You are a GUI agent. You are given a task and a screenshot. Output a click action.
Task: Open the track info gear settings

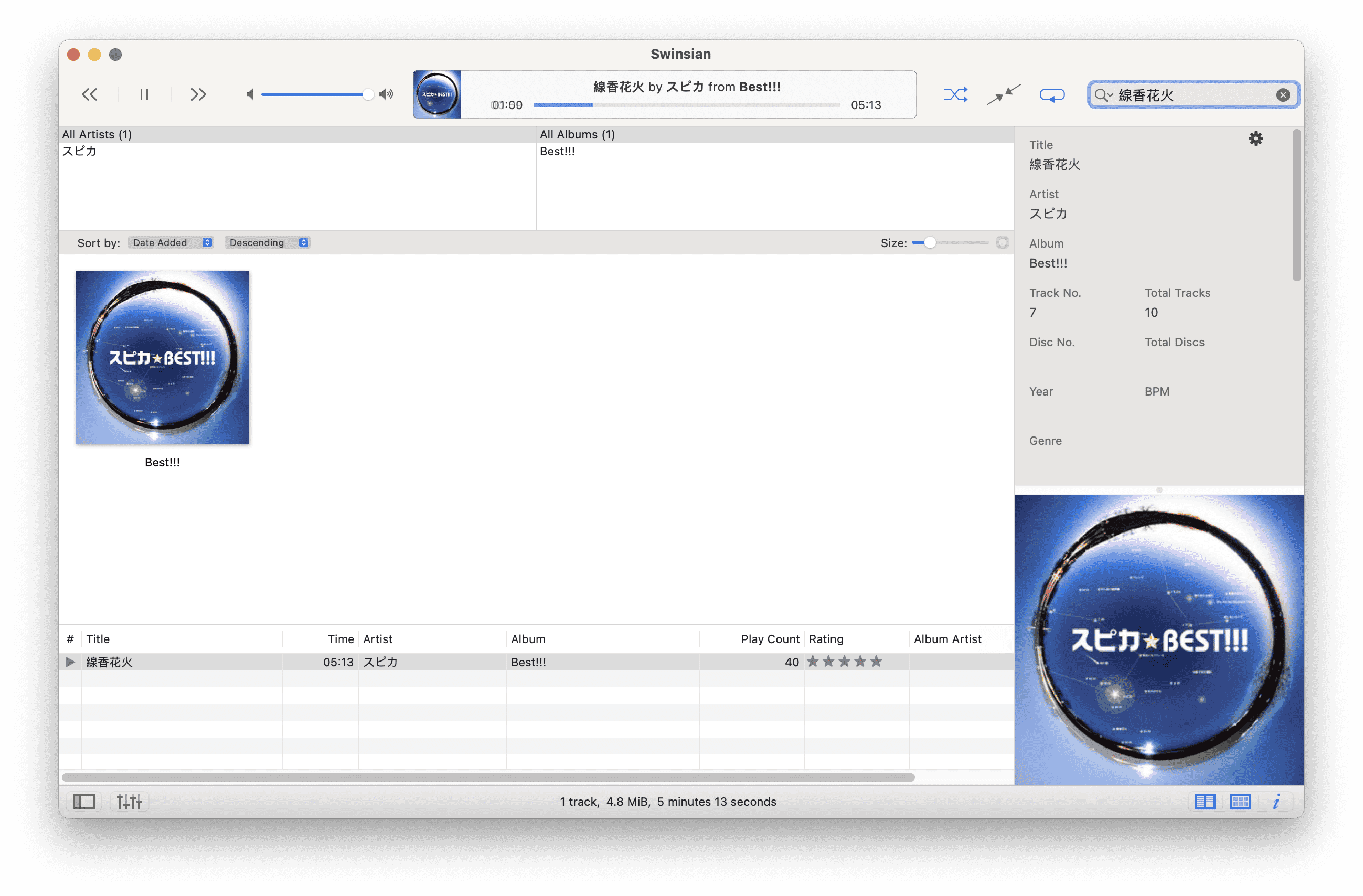pos(1255,138)
